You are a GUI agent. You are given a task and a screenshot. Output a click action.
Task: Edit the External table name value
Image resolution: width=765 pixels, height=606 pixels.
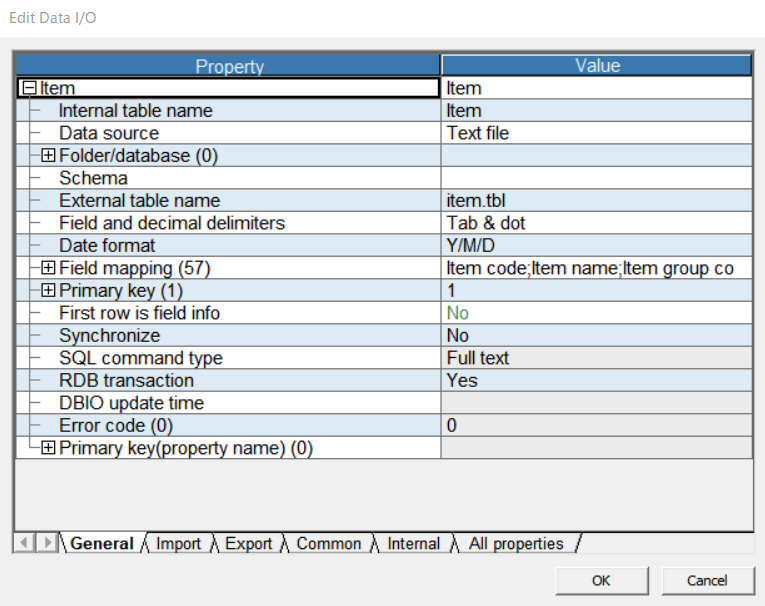(595, 200)
